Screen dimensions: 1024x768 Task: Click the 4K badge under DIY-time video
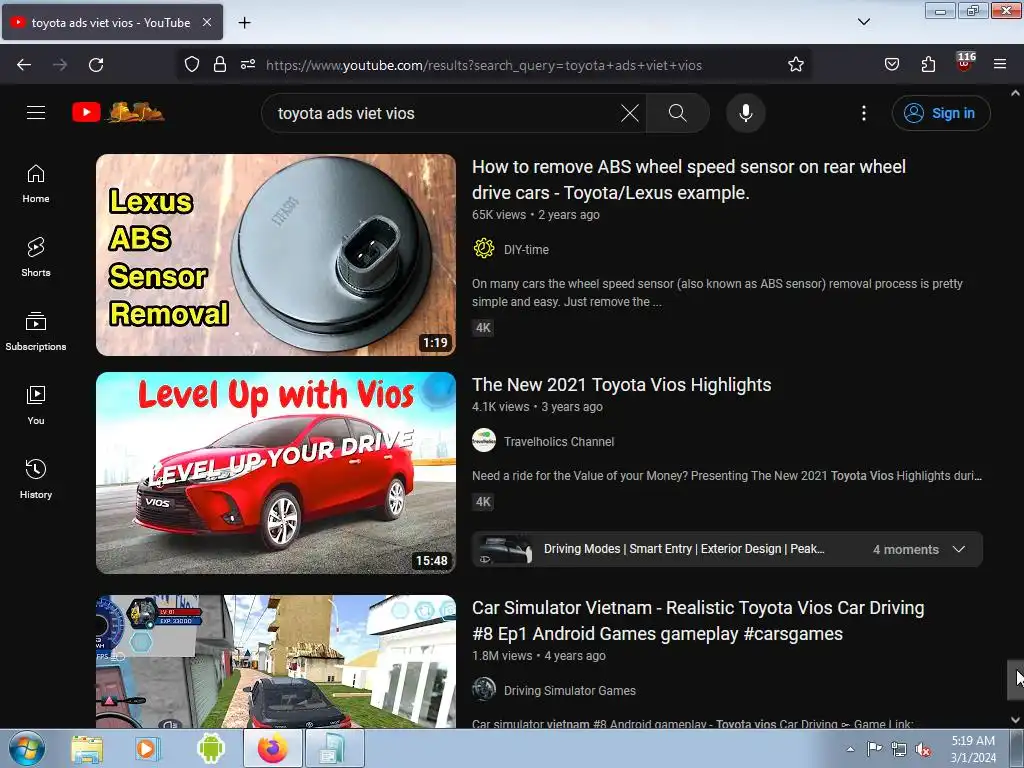click(x=483, y=328)
